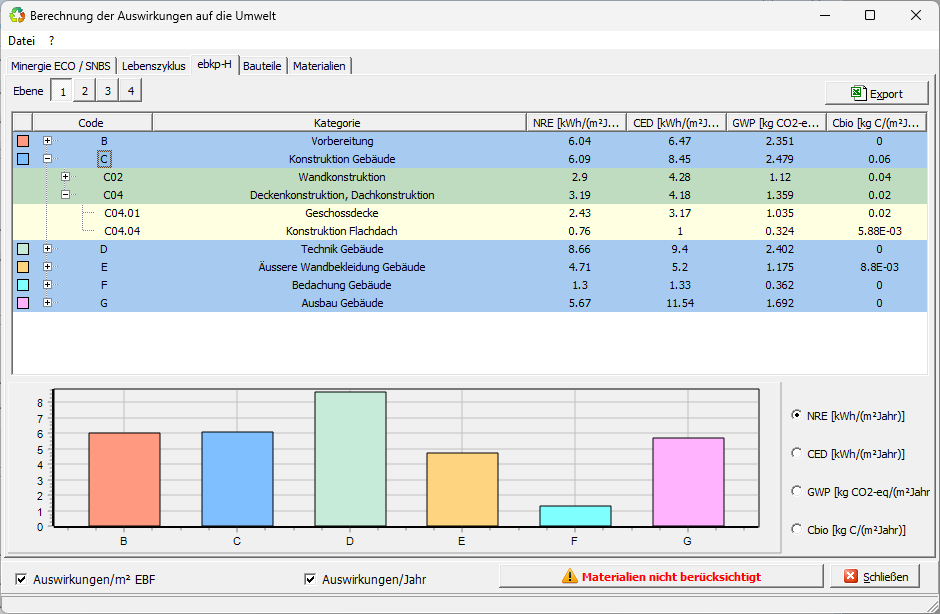Click the orange color swatch for row E
The image size is (940, 614).
(23, 267)
